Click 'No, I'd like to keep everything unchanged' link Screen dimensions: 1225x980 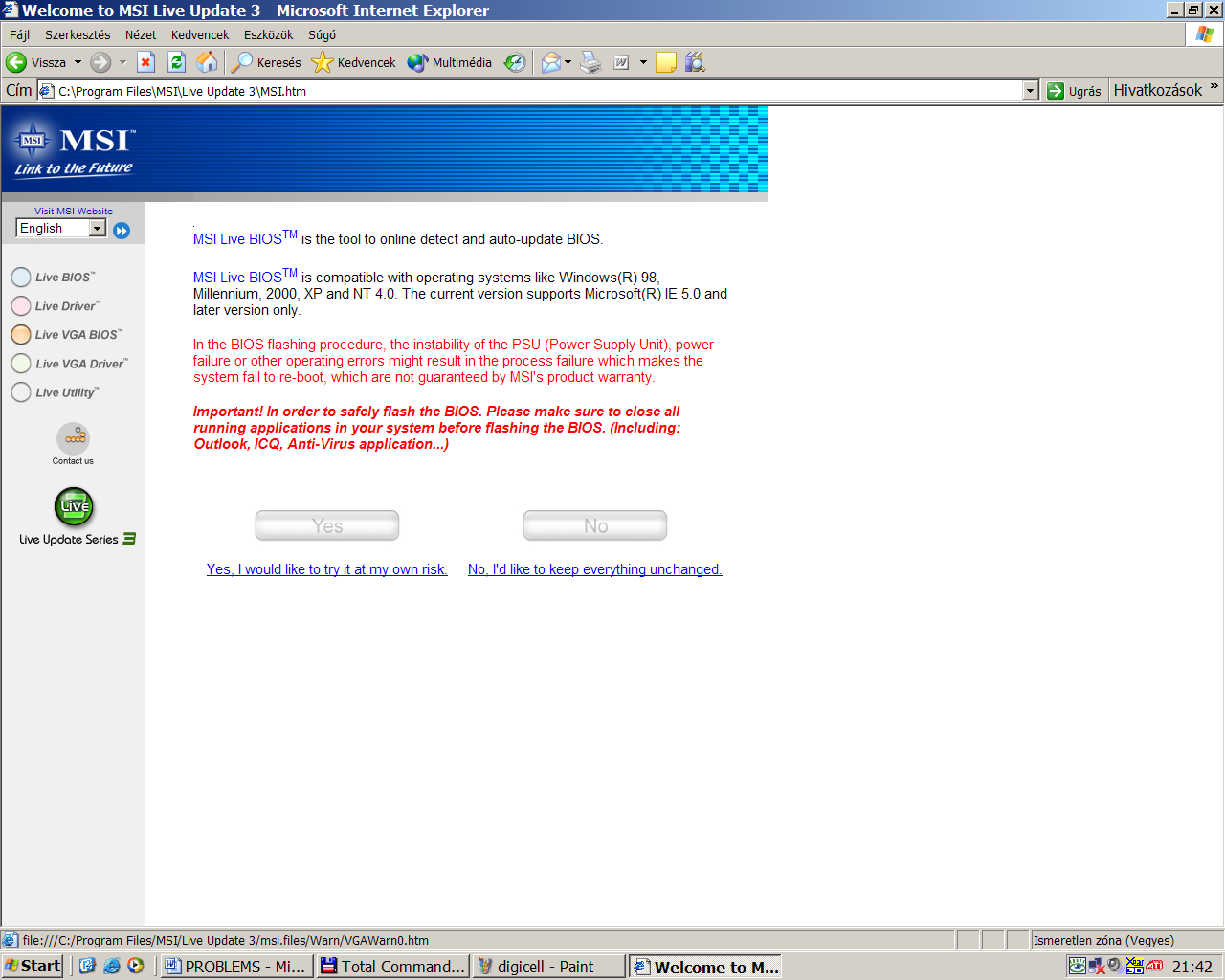pos(595,569)
